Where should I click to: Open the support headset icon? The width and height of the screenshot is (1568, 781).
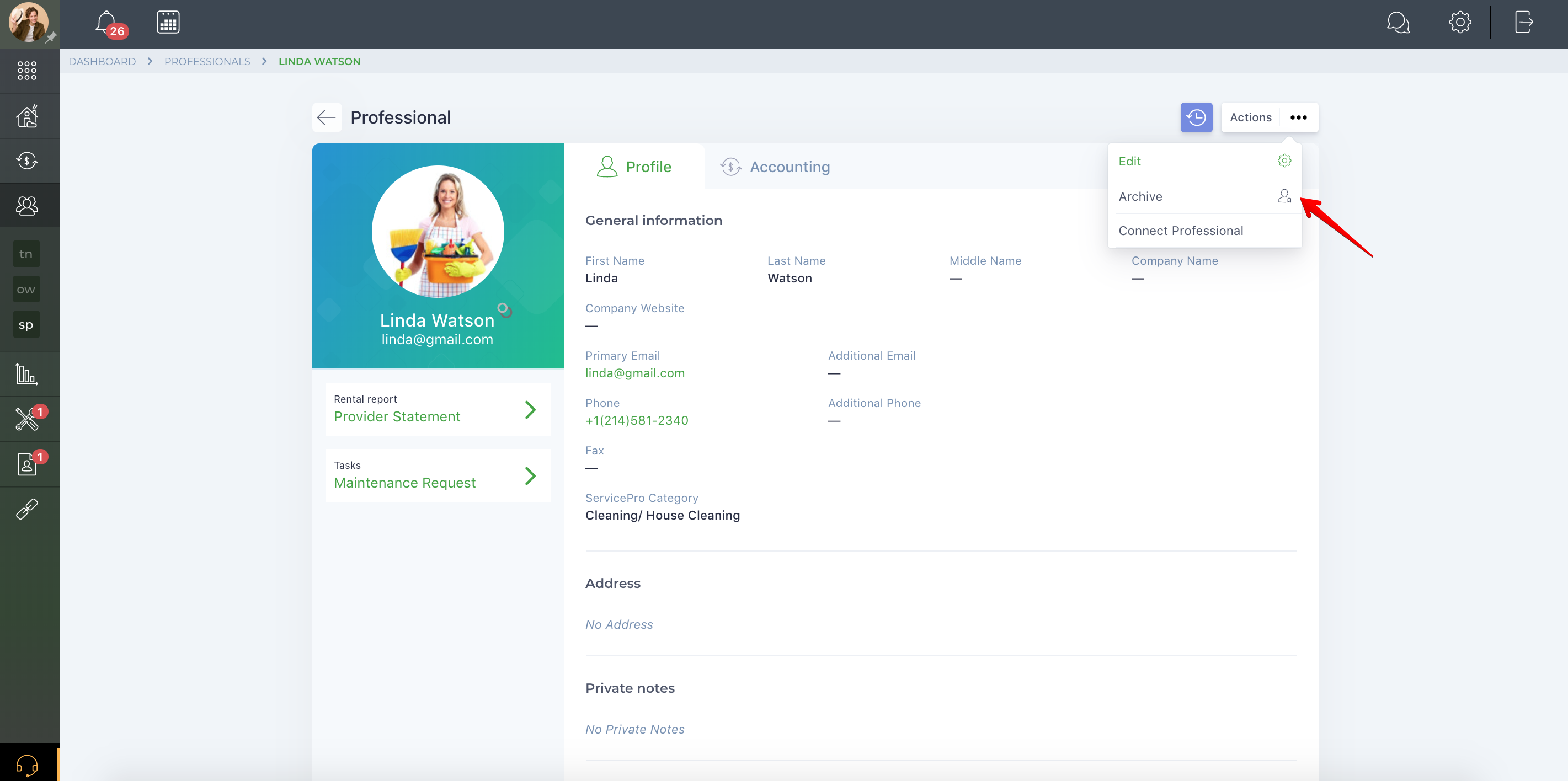click(27, 764)
